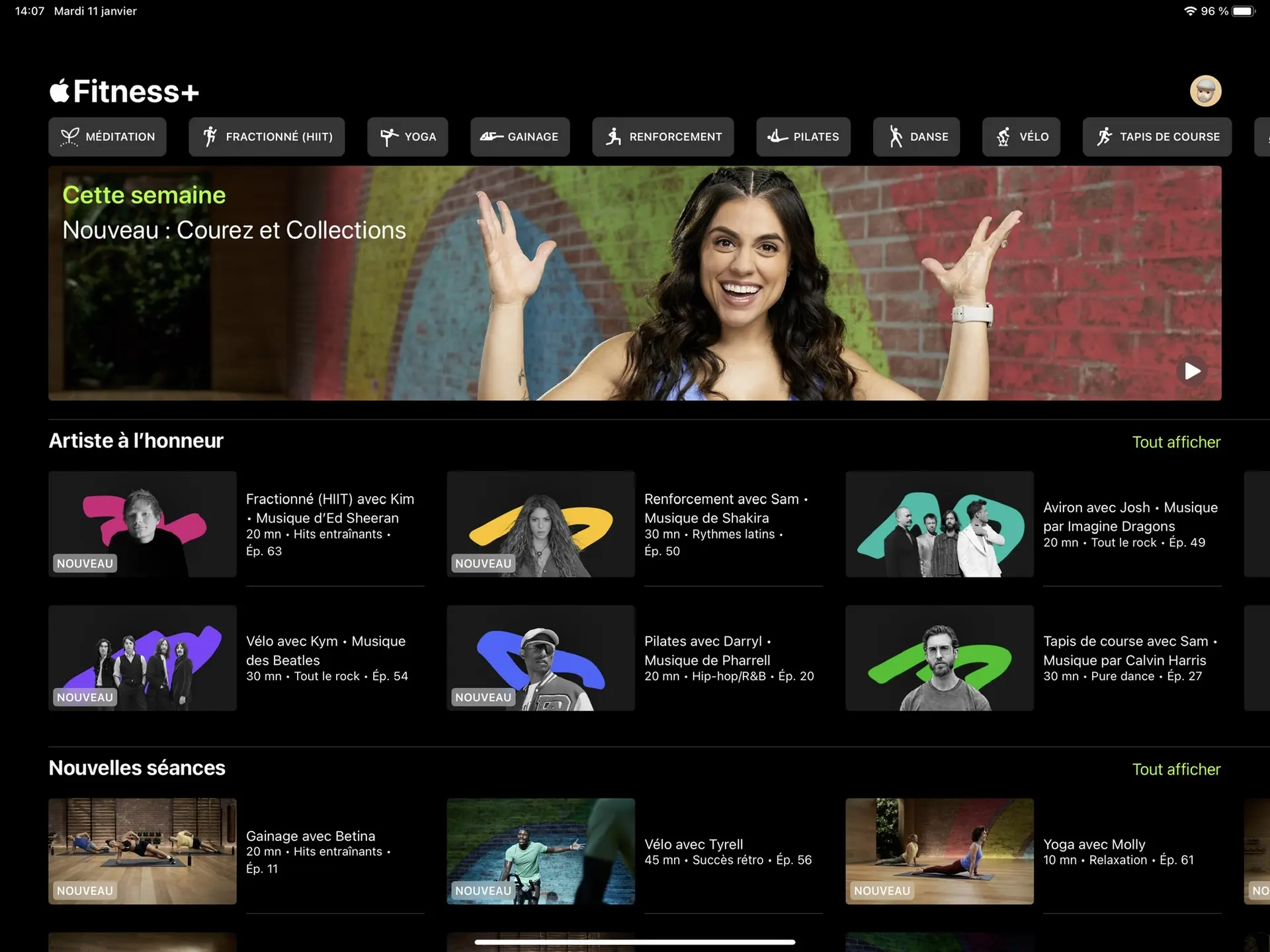Choose the Gainage plank icon

491,137
